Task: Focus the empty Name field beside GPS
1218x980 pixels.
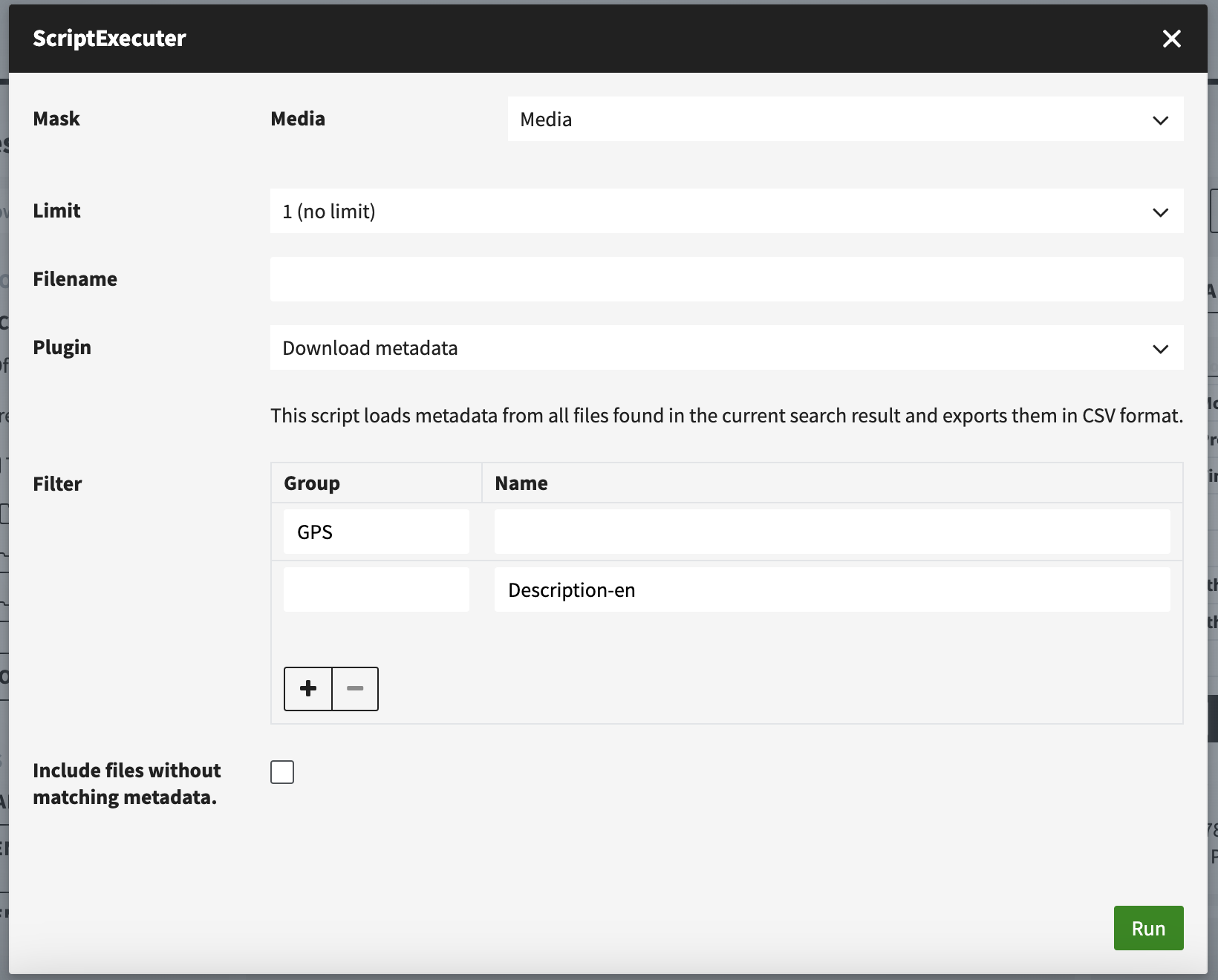Action: (x=832, y=532)
